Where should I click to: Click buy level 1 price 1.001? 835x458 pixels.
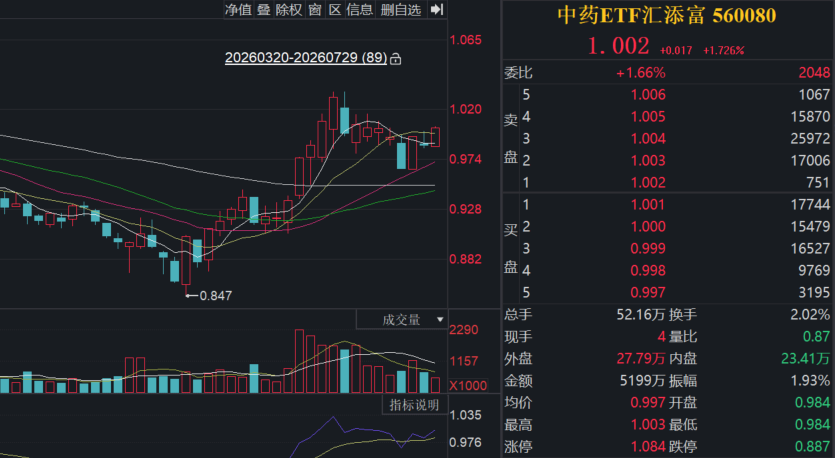click(648, 205)
